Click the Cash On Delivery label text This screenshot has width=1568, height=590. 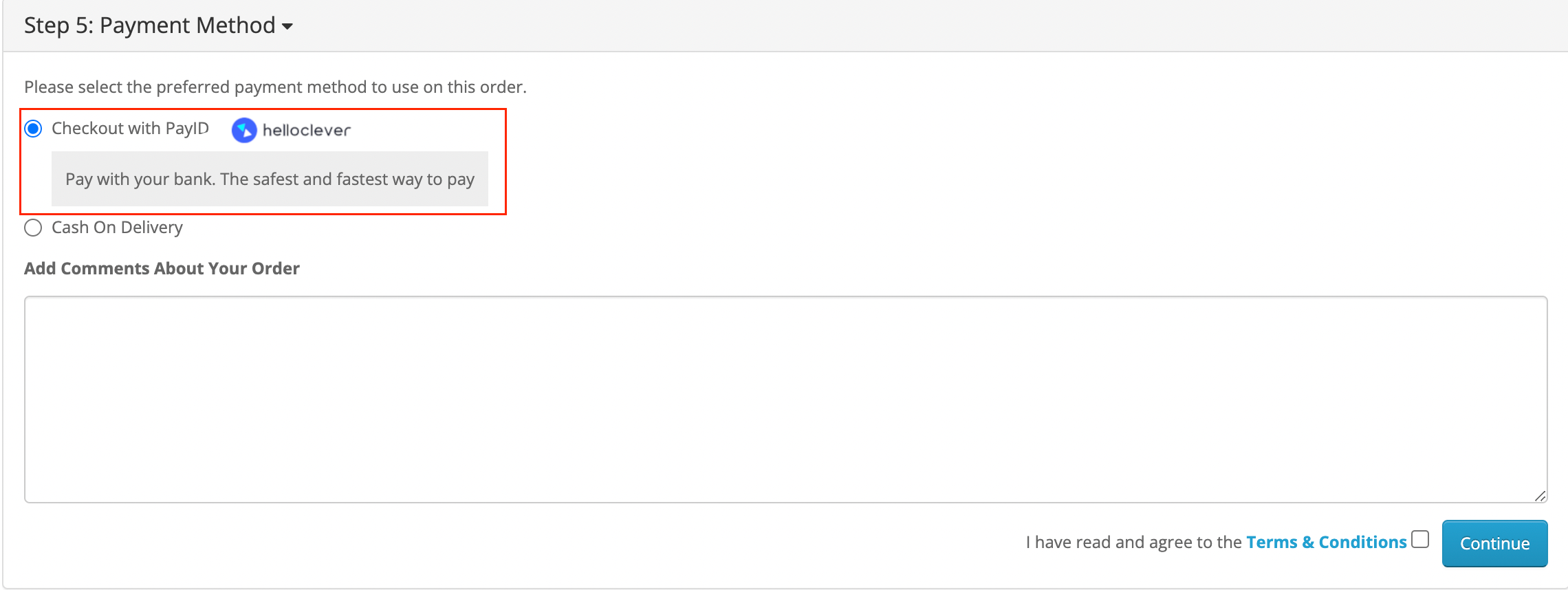[x=117, y=228]
